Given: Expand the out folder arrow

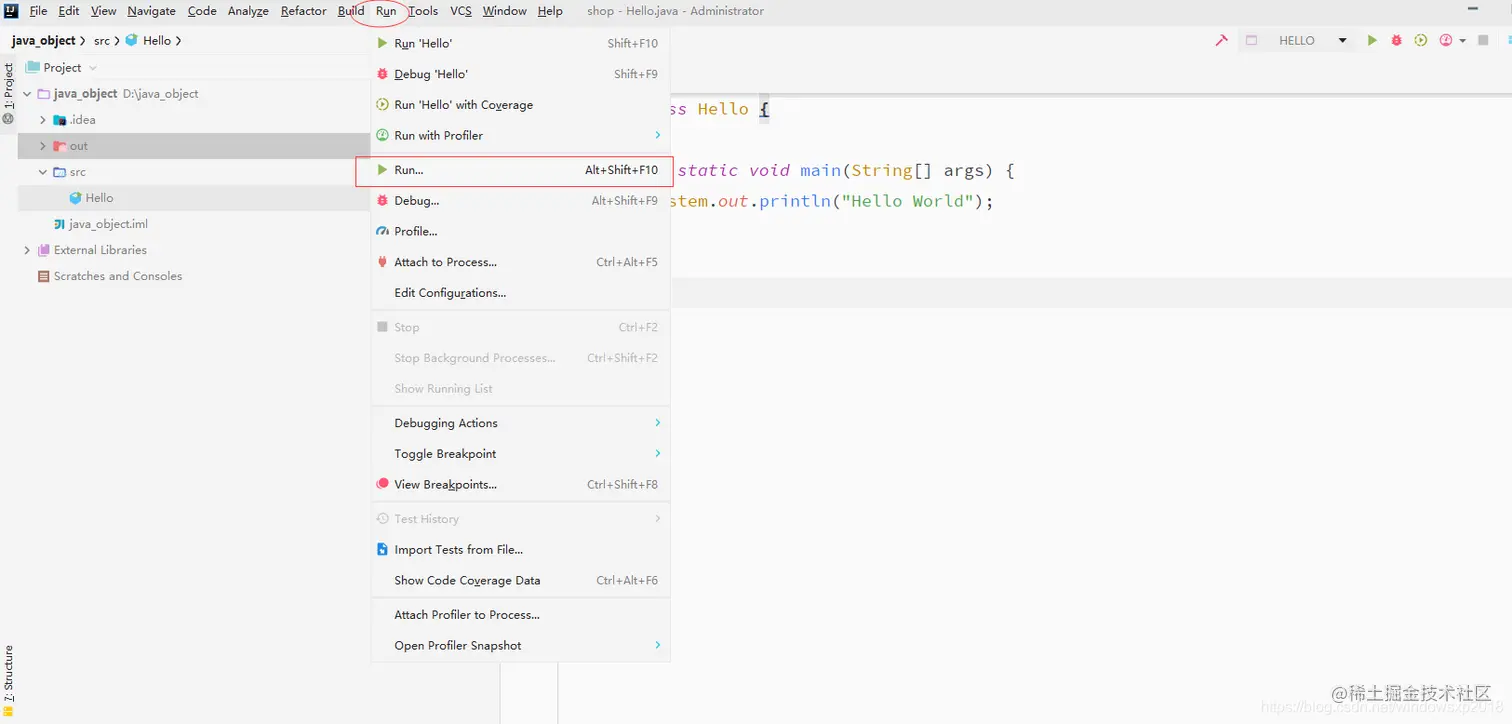Looking at the screenshot, I should click(x=42, y=146).
